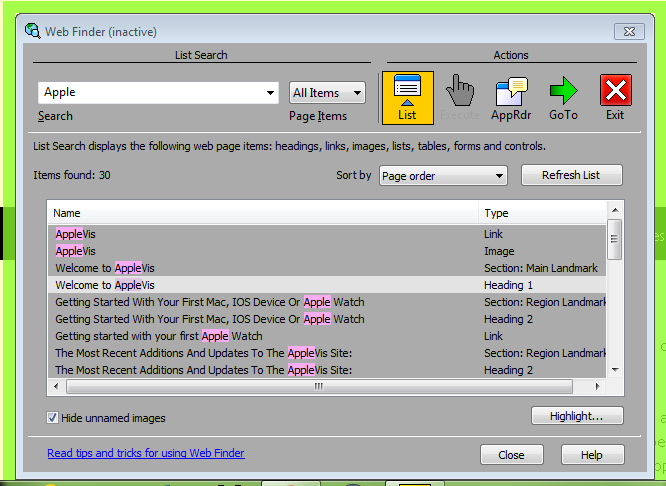Click the GoTo green arrow
The width and height of the screenshot is (666, 486).
pyautogui.click(x=563, y=97)
